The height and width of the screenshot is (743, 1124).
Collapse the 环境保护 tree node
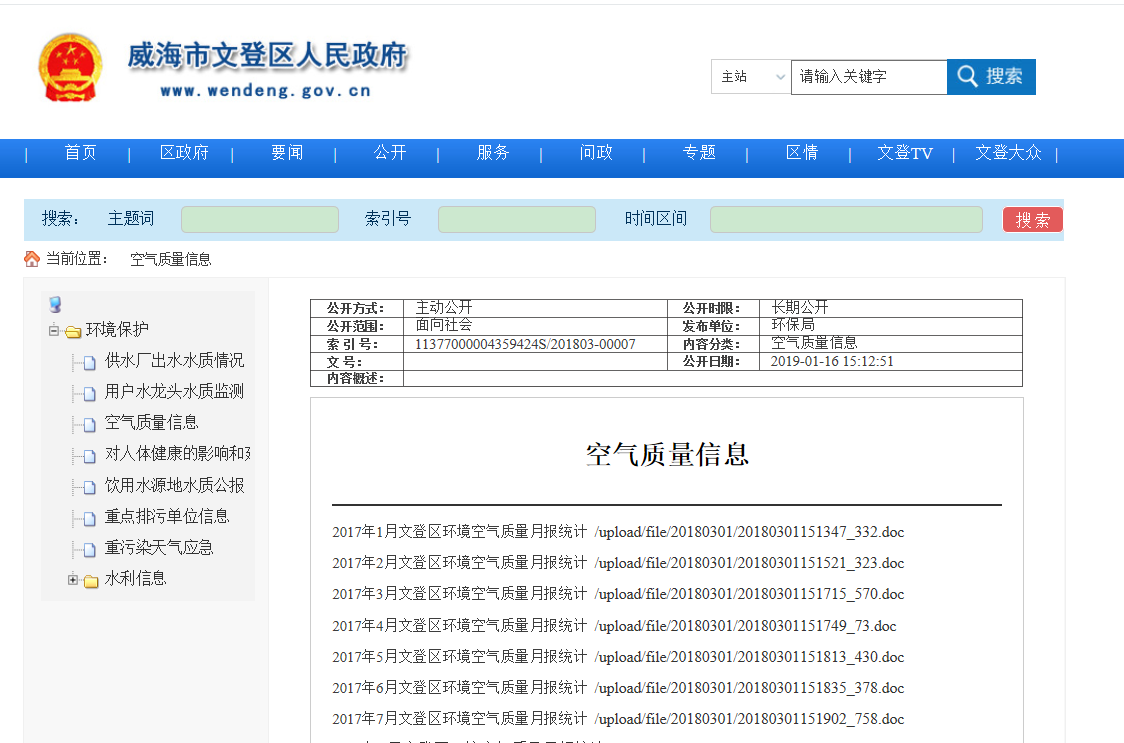[x=54, y=330]
